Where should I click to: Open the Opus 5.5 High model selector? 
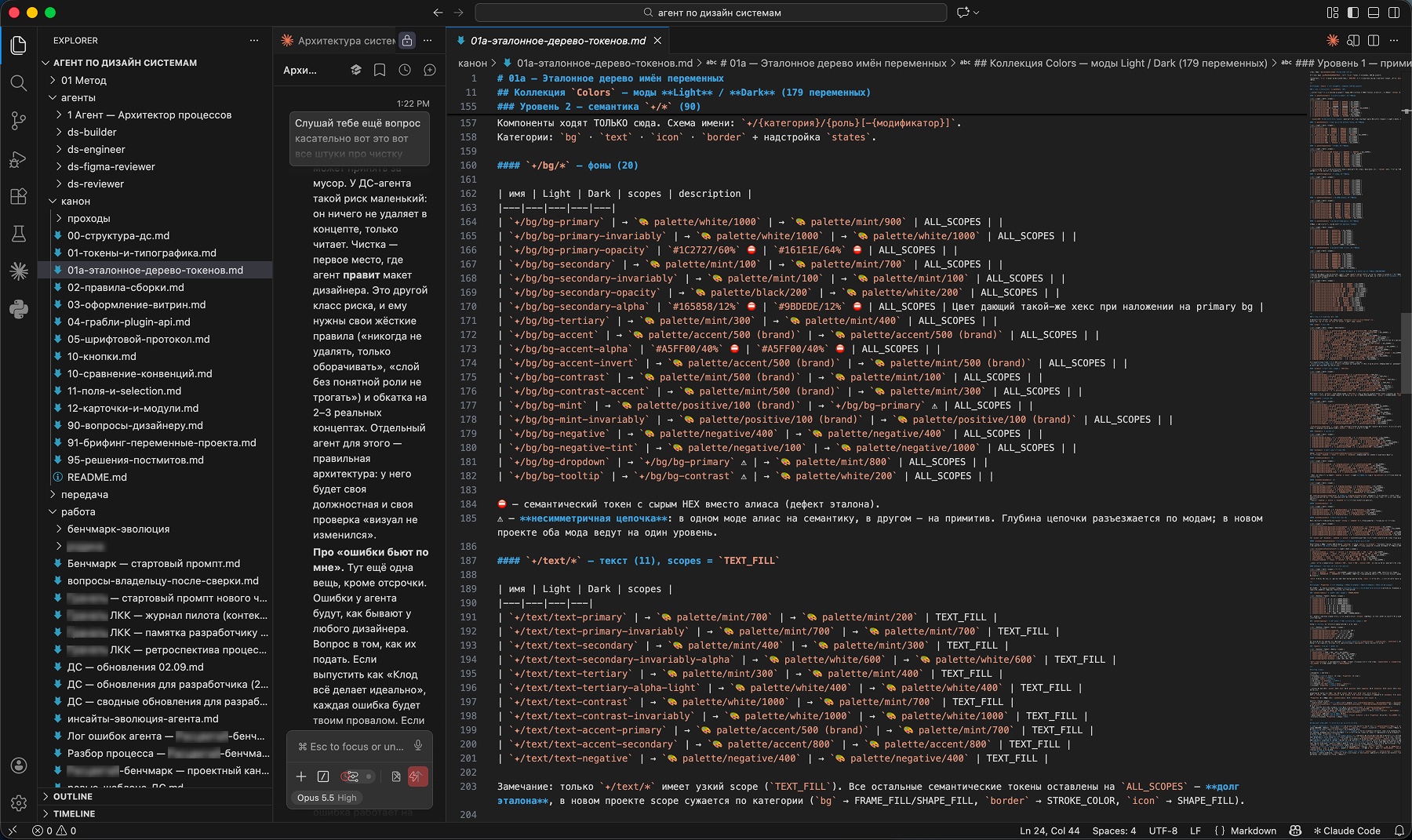326,798
